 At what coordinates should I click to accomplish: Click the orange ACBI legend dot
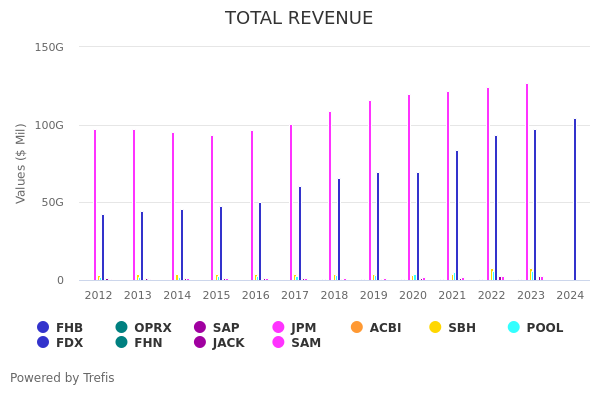(x=357, y=328)
